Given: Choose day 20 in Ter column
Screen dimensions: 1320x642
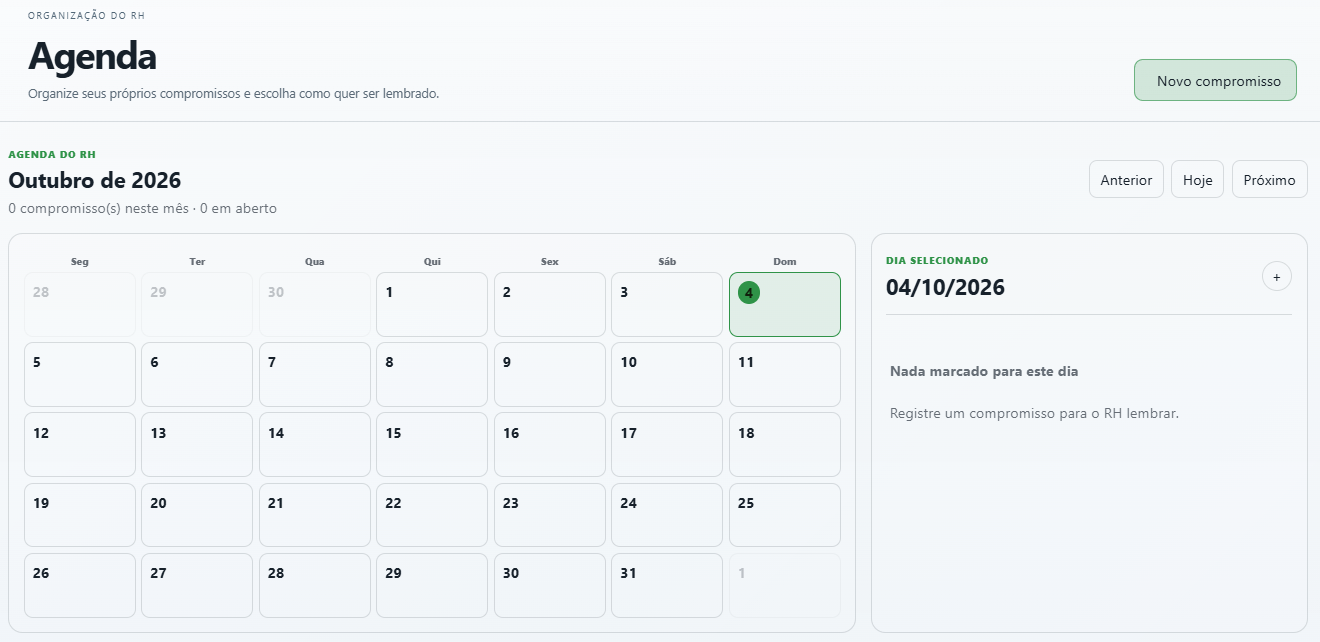Looking at the screenshot, I should (197, 515).
